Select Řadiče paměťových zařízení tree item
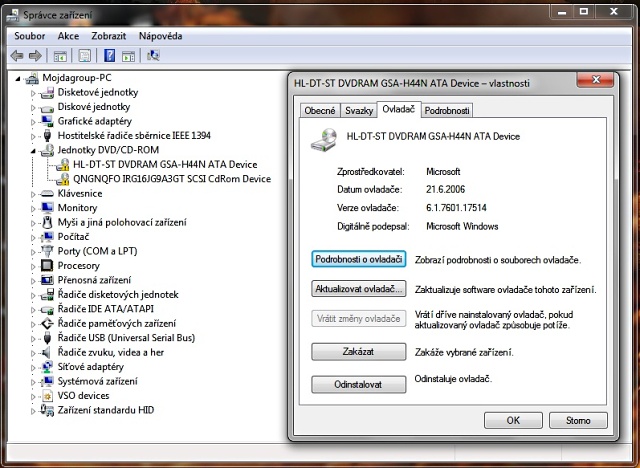This screenshot has height=468, width=640. click(x=117, y=324)
